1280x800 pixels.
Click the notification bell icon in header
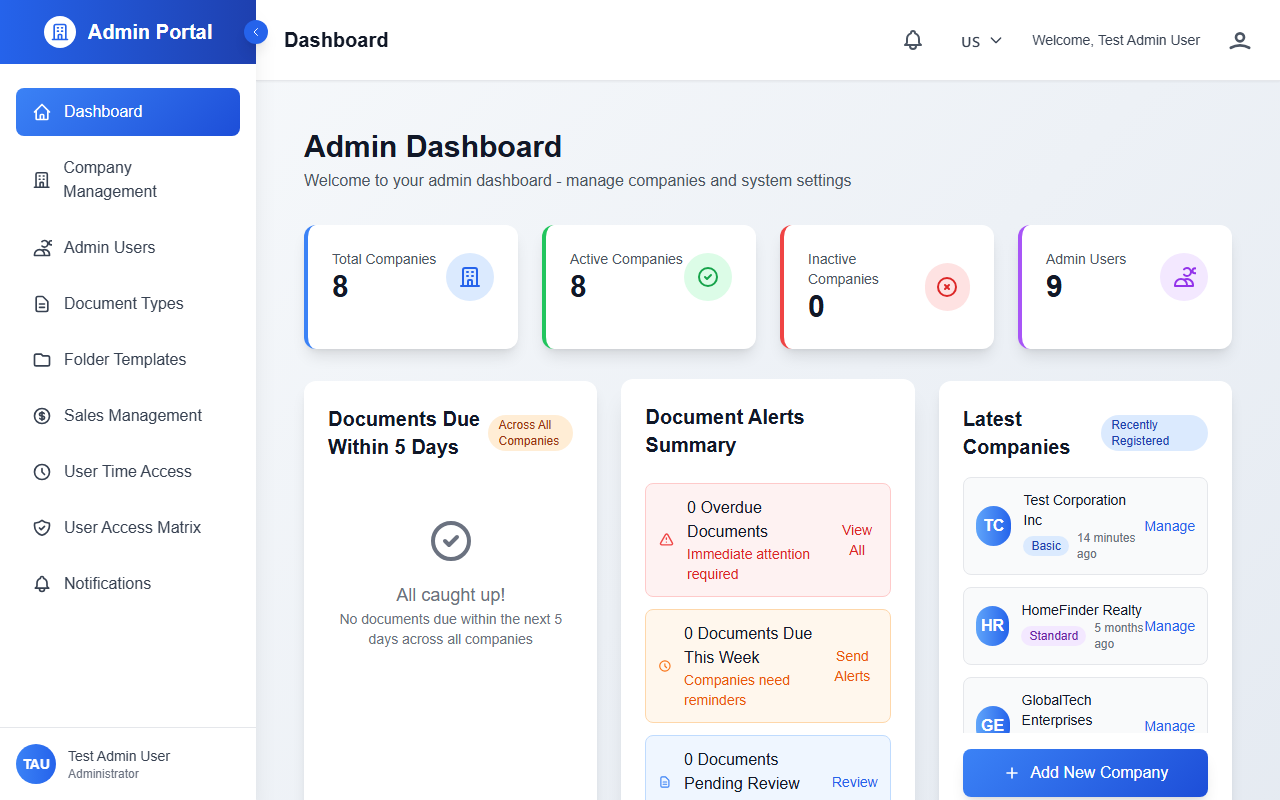[x=912, y=40]
